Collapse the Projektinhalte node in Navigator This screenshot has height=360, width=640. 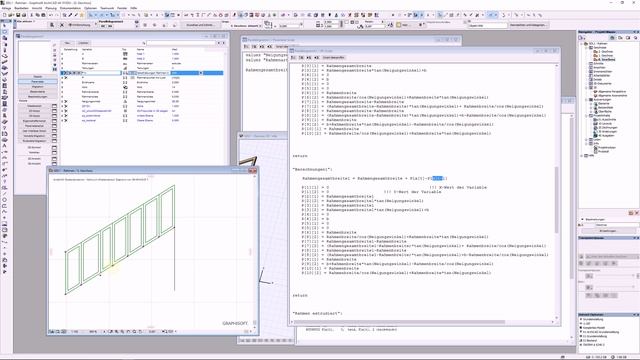coord(586,116)
